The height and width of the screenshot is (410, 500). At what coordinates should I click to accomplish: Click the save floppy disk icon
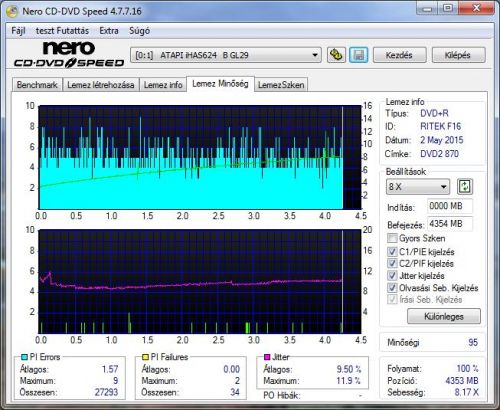[358, 55]
